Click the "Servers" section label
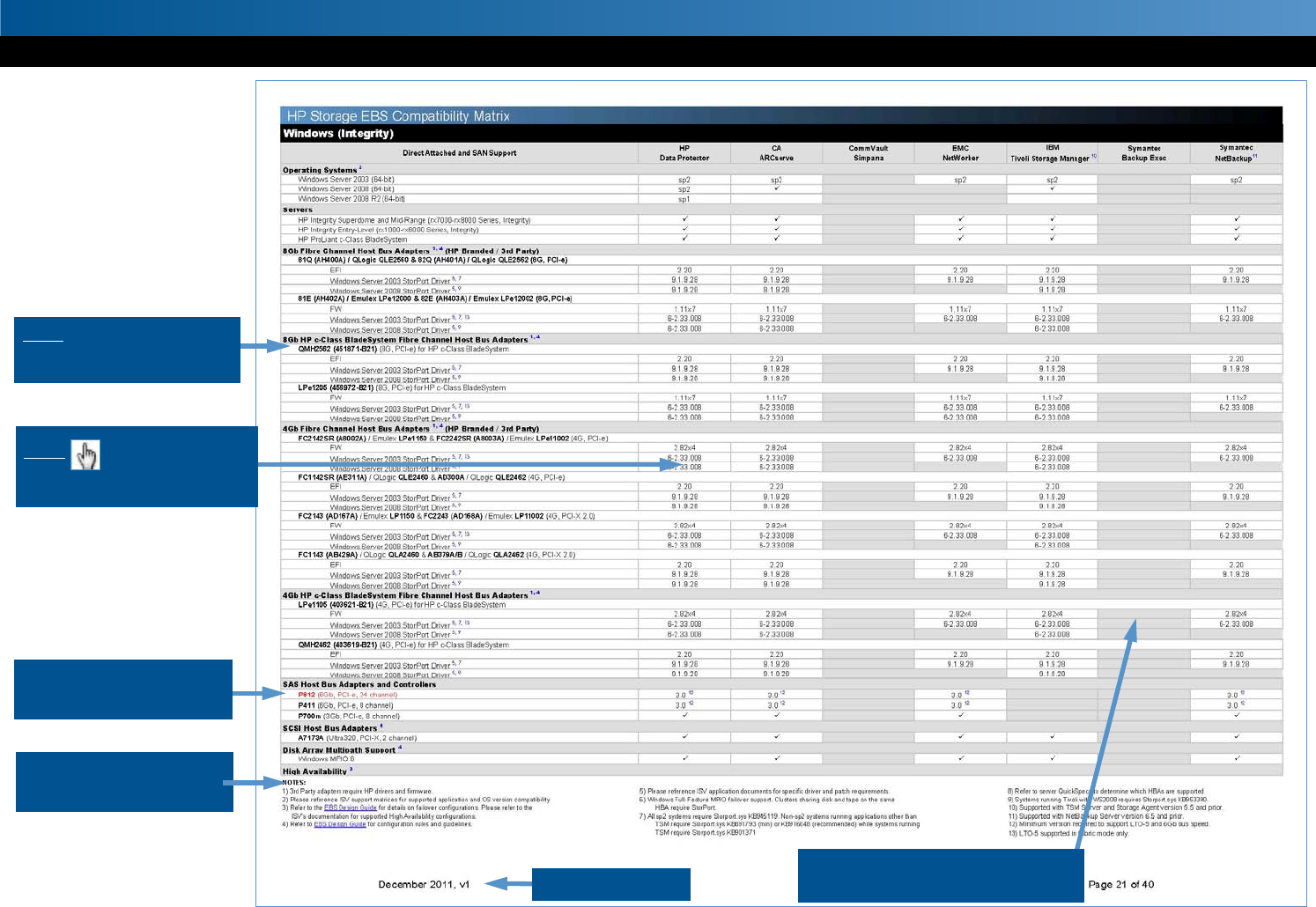 298,210
